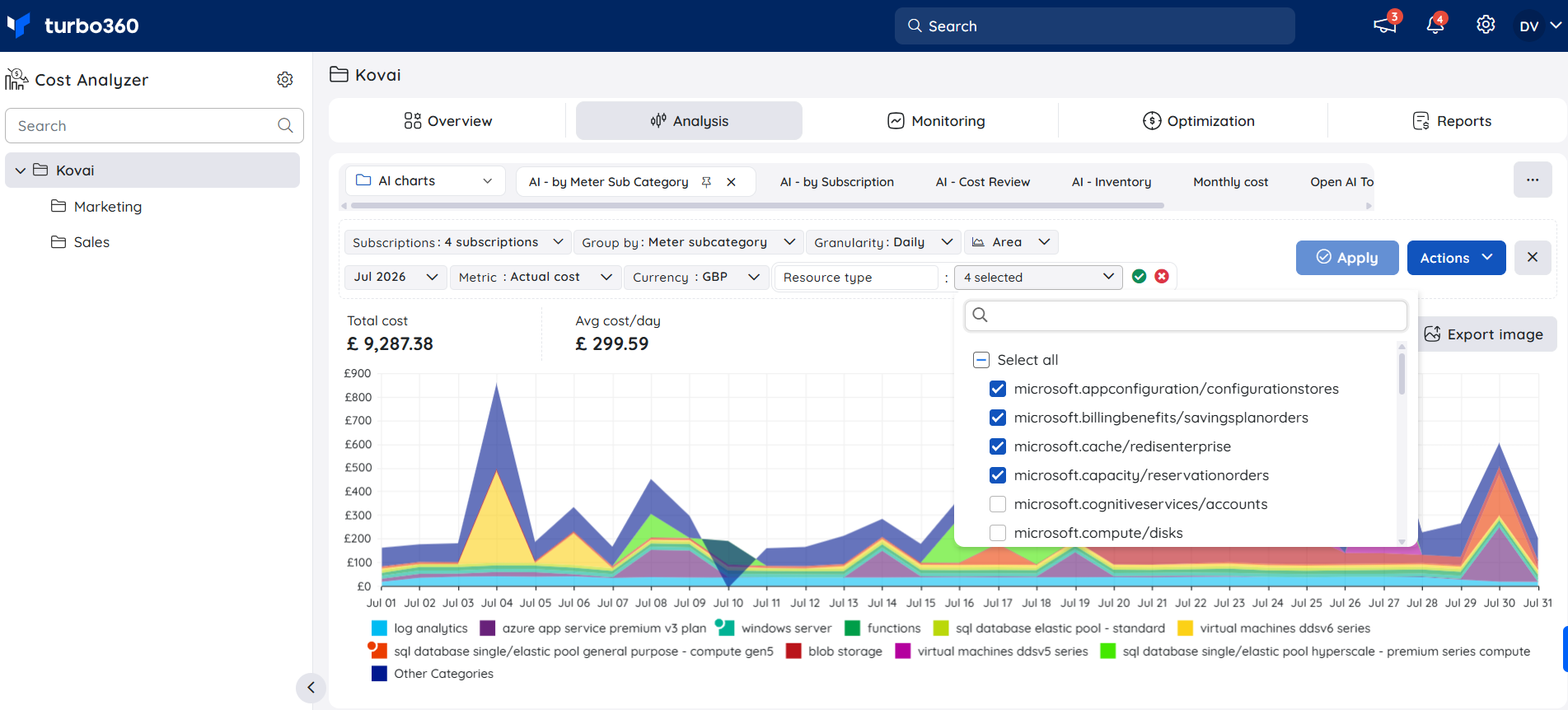Click the turbo360 logo
The image size is (1568, 710).
73,26
